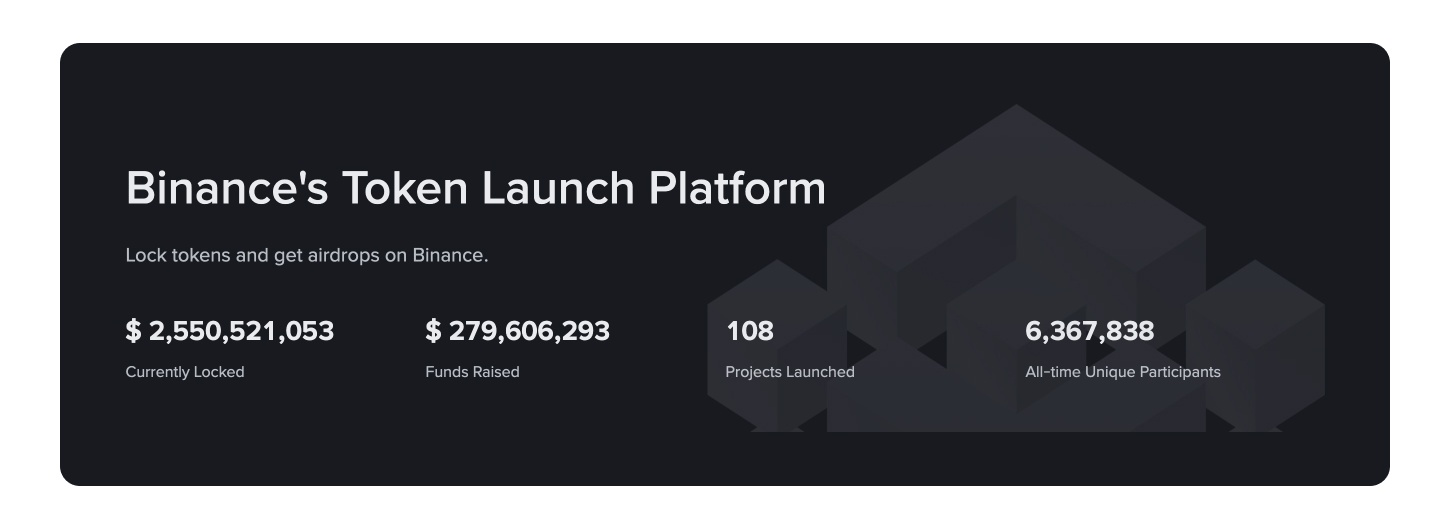The image size is (1450, 520).
Task: Select the "Projects Launched" label
Action: click(790, 372)
